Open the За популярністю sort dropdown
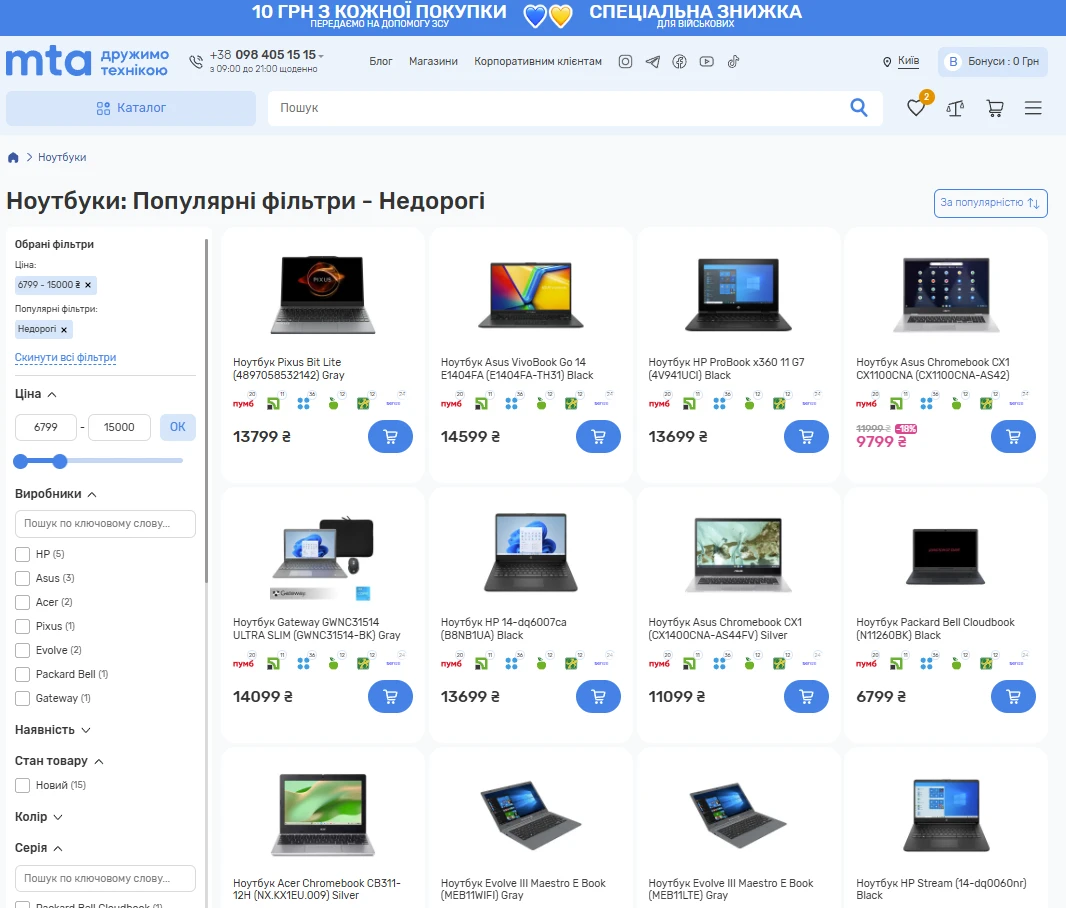Viewport: 1066px width, 908px height. click(991, 203)
